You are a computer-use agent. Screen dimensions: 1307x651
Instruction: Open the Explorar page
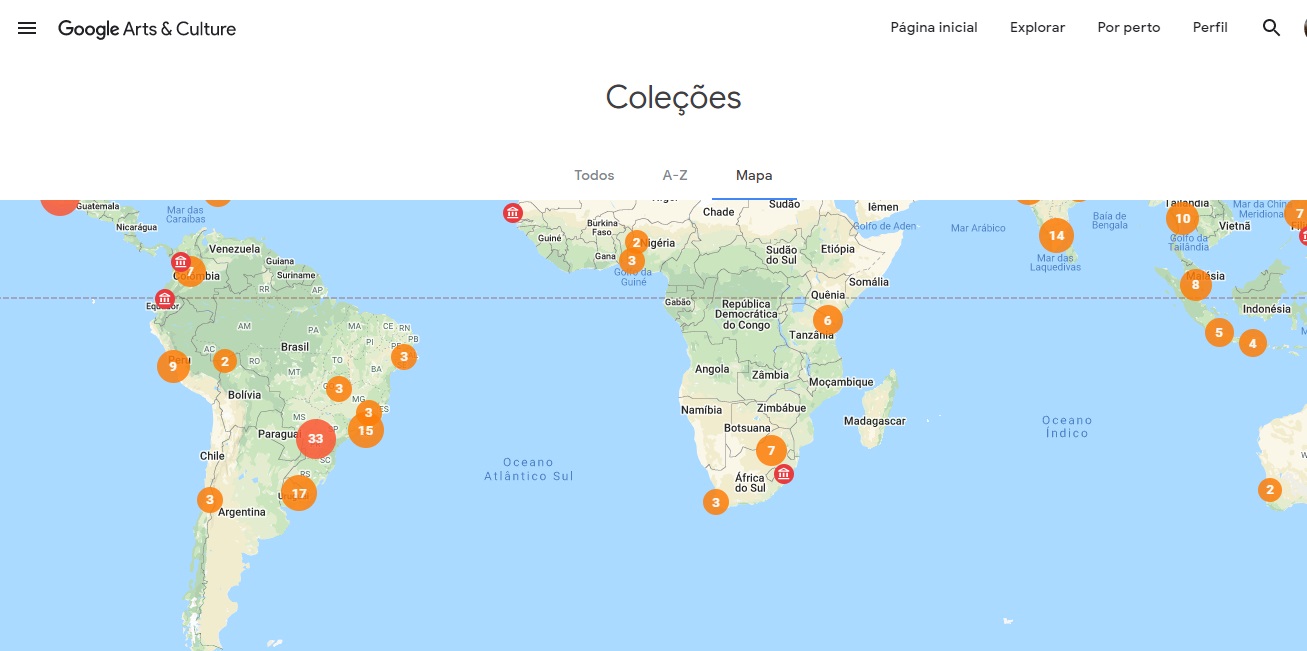coord(1037,28)
